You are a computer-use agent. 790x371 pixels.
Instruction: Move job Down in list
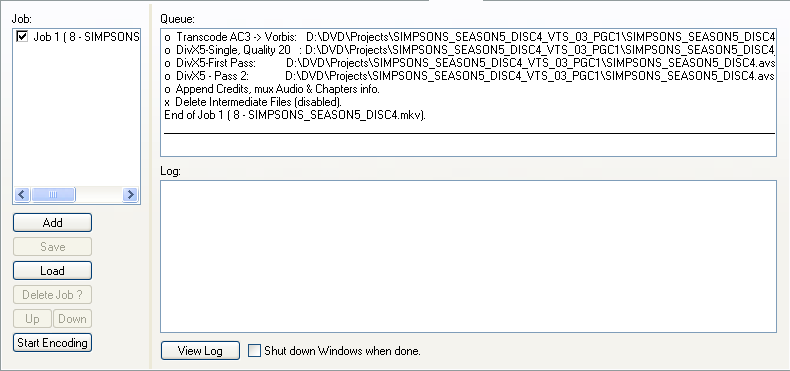tap(73, 319)
